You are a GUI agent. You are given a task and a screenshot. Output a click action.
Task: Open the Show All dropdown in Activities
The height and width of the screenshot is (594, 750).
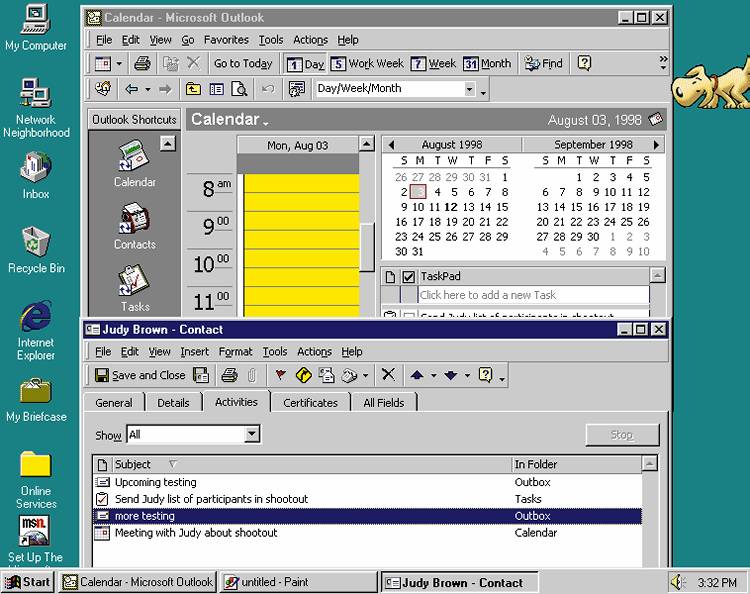pyautogui.click(x=252, y=434)
